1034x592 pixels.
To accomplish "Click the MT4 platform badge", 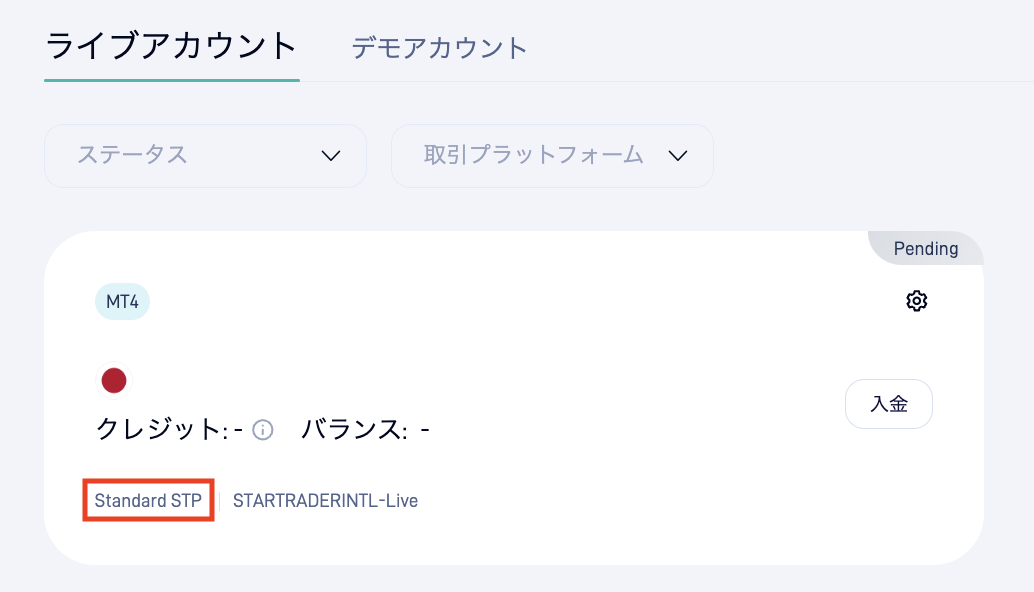I will pos(123,301).
